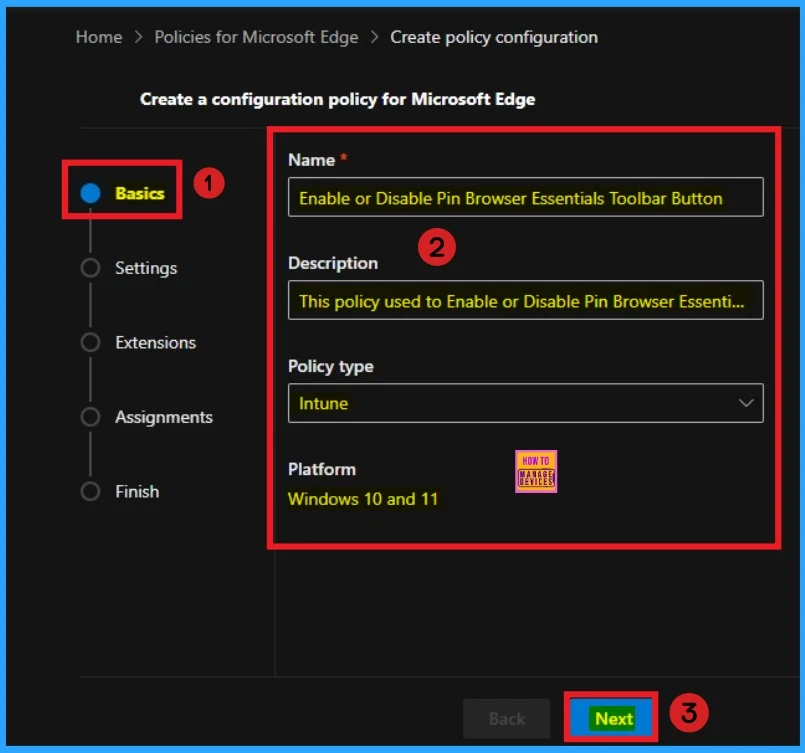Click the Policy type label
The width and height of the screenshot is (805, 753).
331,366
